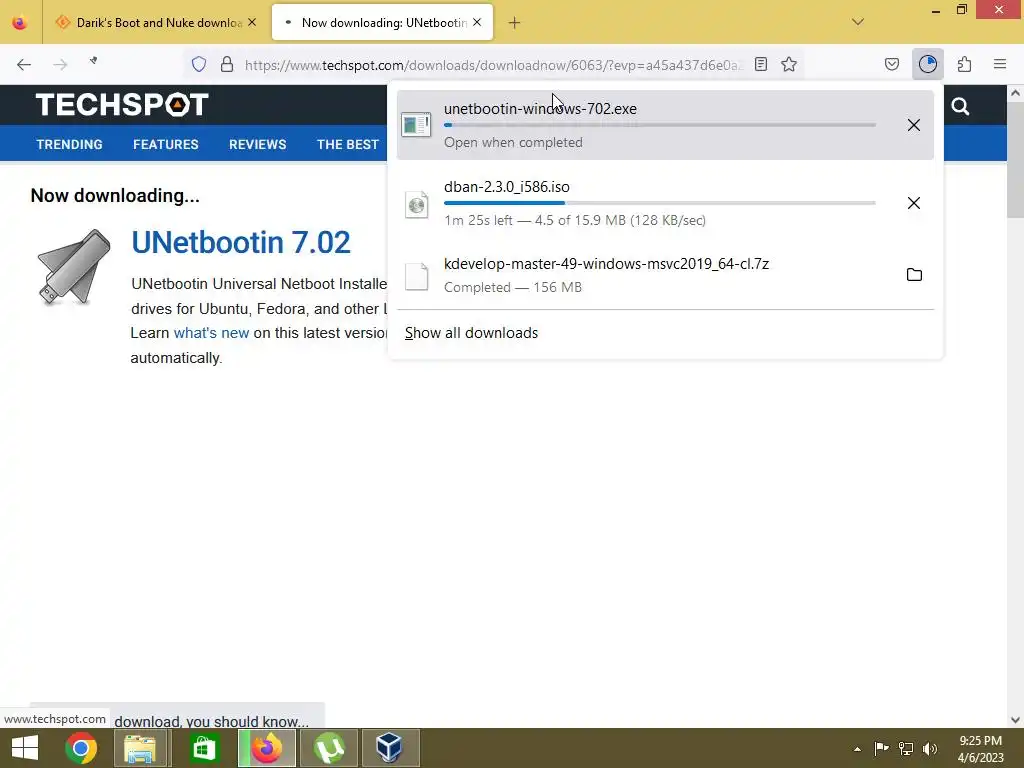Click the TechSpot logo
Screen dimensions: 1024x768
(x=122, y=104)
